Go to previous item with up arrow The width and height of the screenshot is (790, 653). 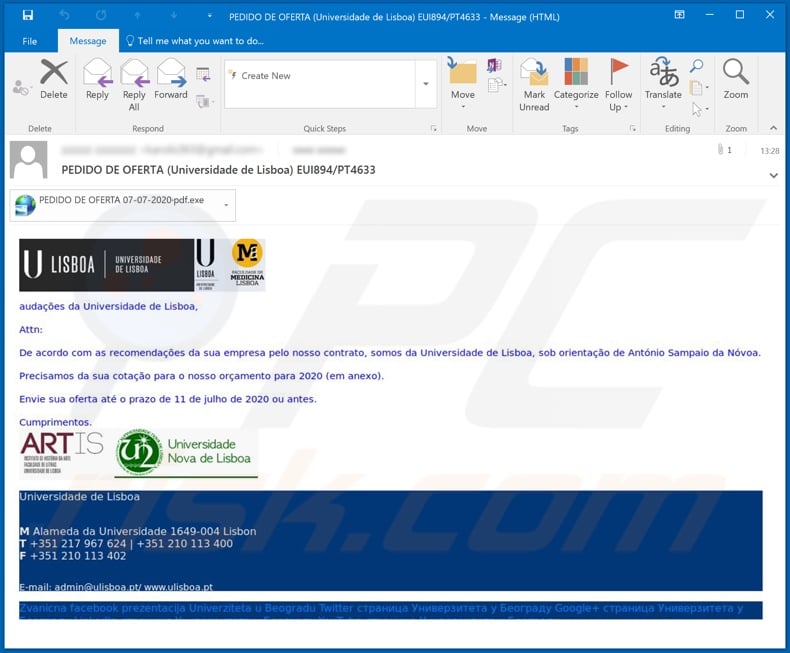click(137, 16)
